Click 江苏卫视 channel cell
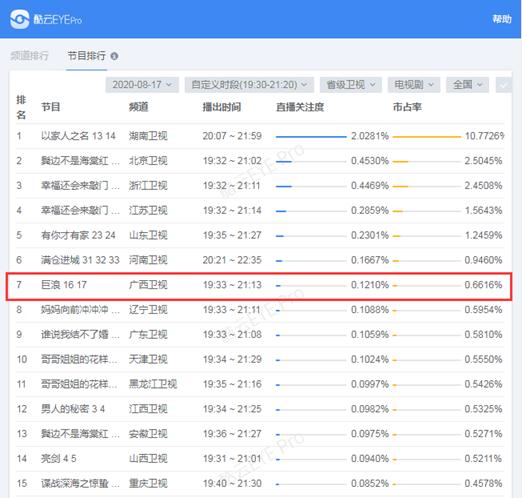522x498 pixels. 148,210
